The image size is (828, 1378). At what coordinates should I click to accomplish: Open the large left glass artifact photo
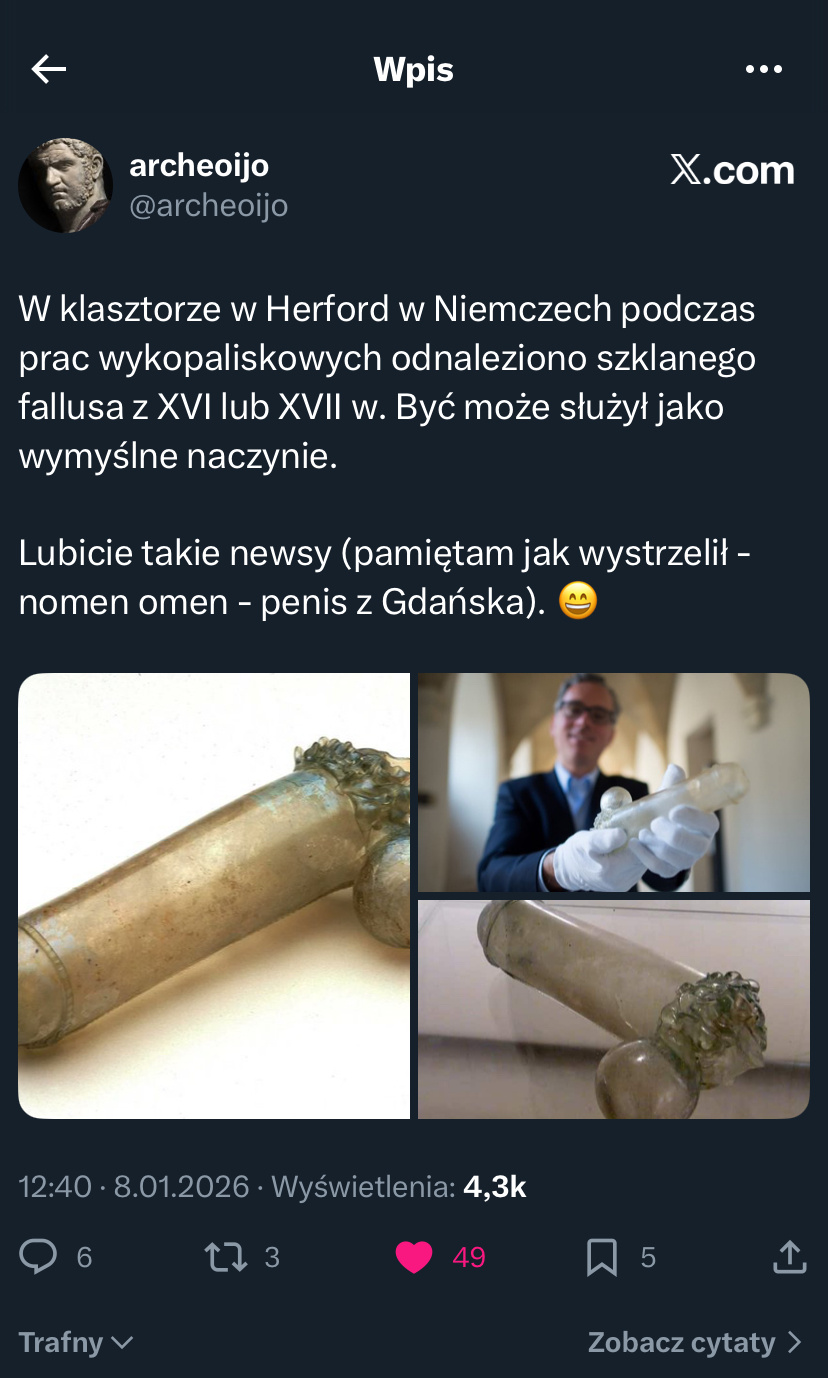[214, 896]
